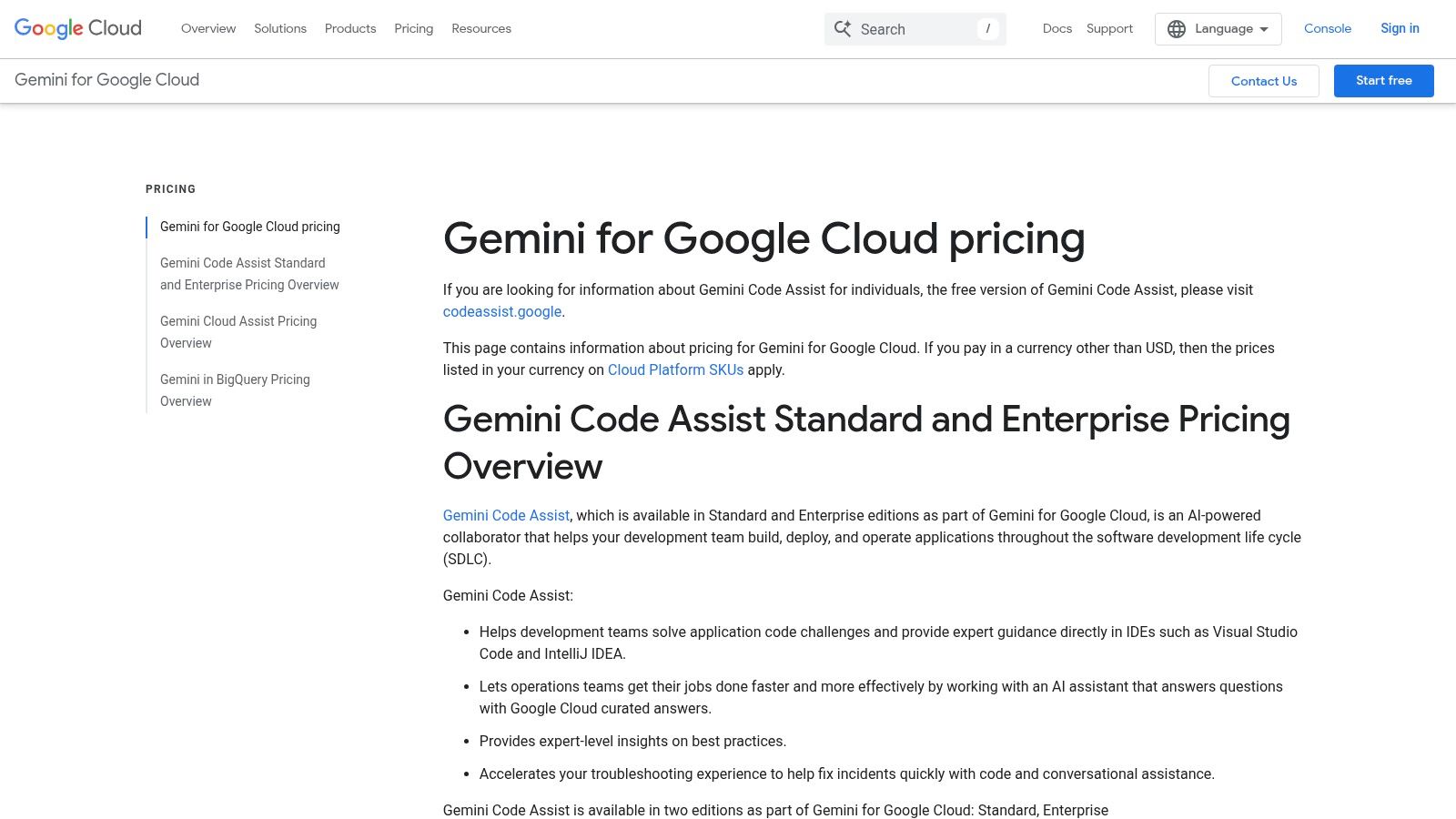Click the slash shortcut key badge
1456x819 pixels.
click(987, 29)
